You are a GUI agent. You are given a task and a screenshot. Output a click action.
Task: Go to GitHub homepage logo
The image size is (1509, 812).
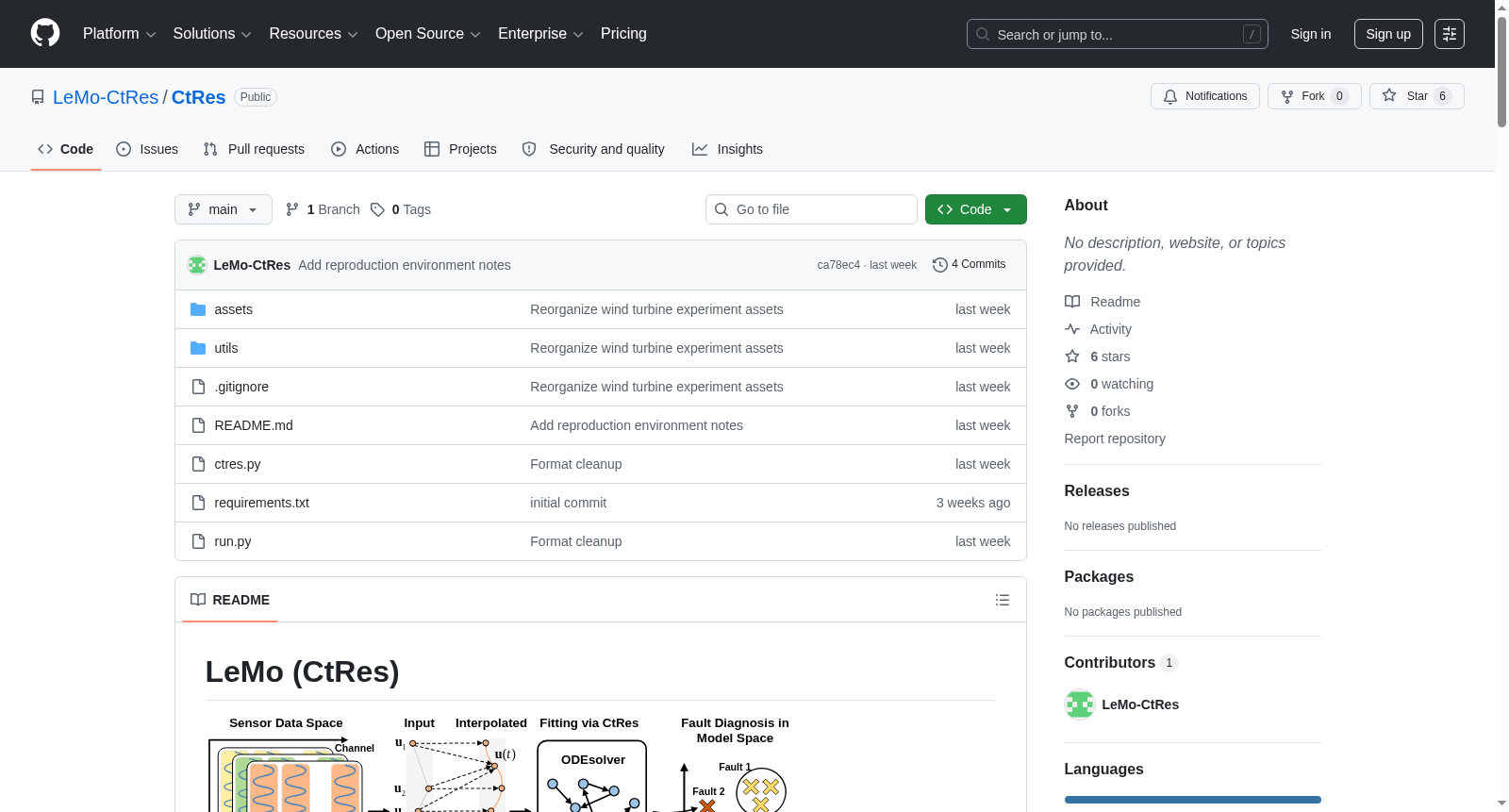[x=45, y=34]
